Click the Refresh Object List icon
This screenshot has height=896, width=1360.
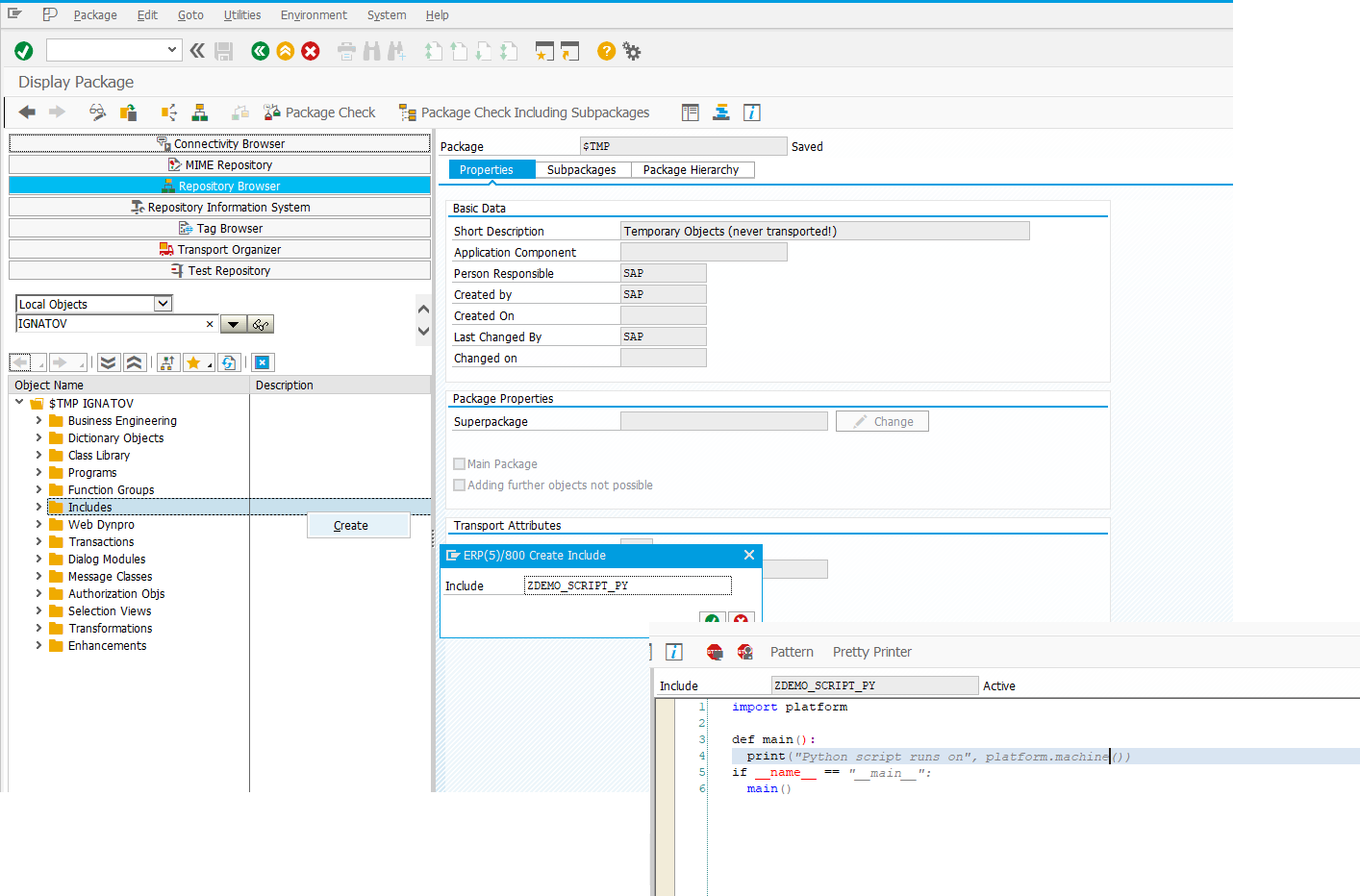[x=228, y=362]
